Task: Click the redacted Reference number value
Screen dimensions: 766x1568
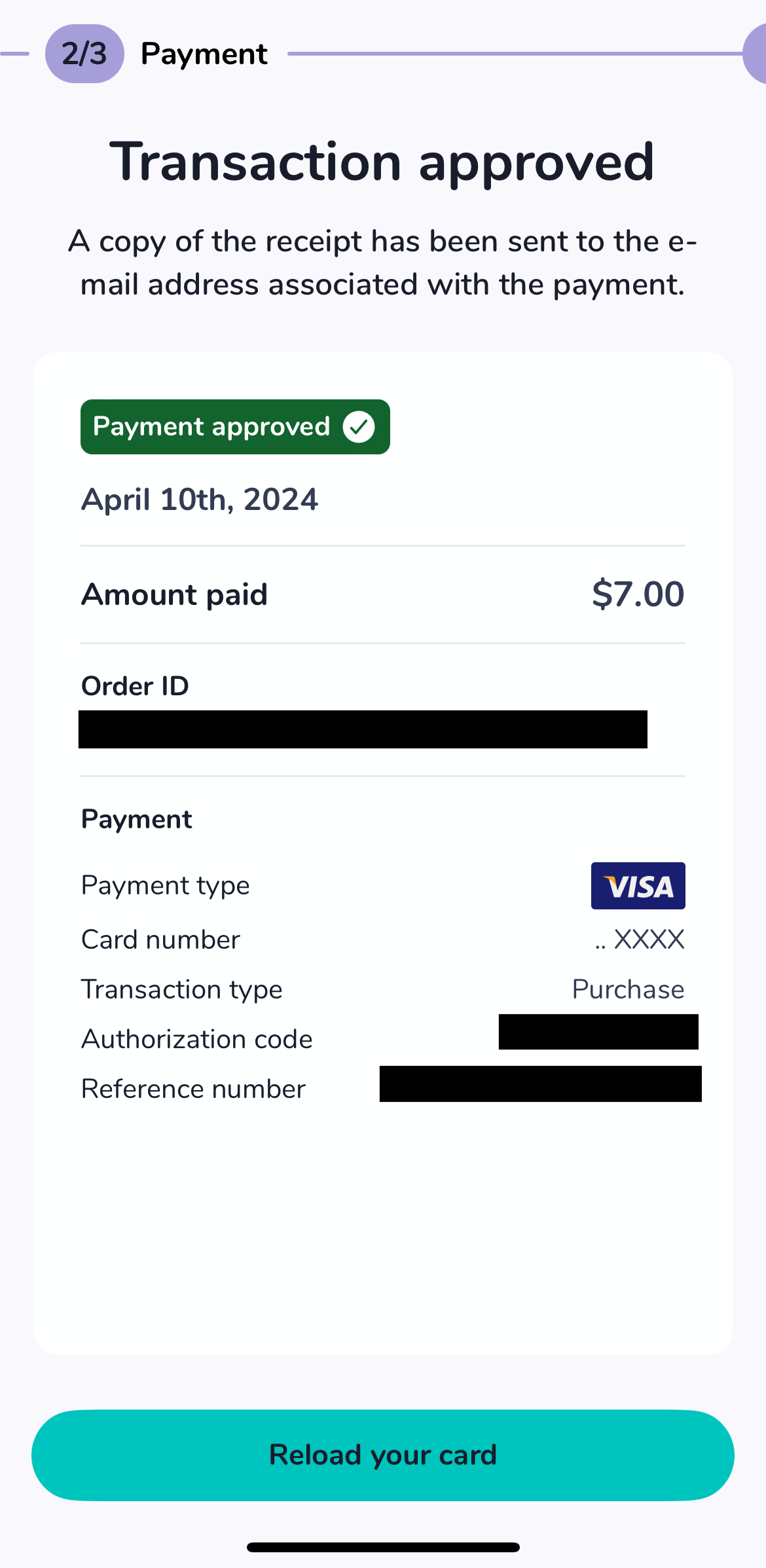Action: pyautogui.click(x=540, y=1084)
